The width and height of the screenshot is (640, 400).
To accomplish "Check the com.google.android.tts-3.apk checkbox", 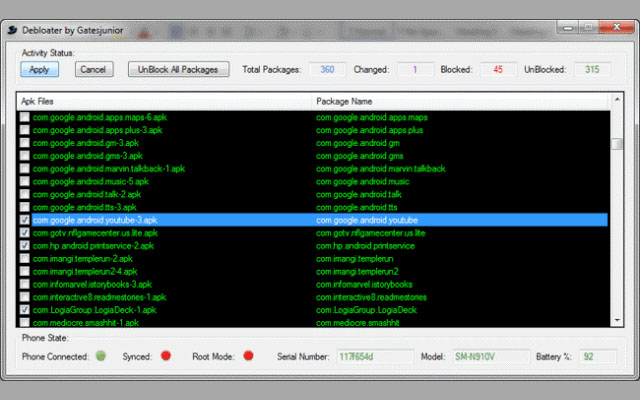I will [x=24, y=207].
